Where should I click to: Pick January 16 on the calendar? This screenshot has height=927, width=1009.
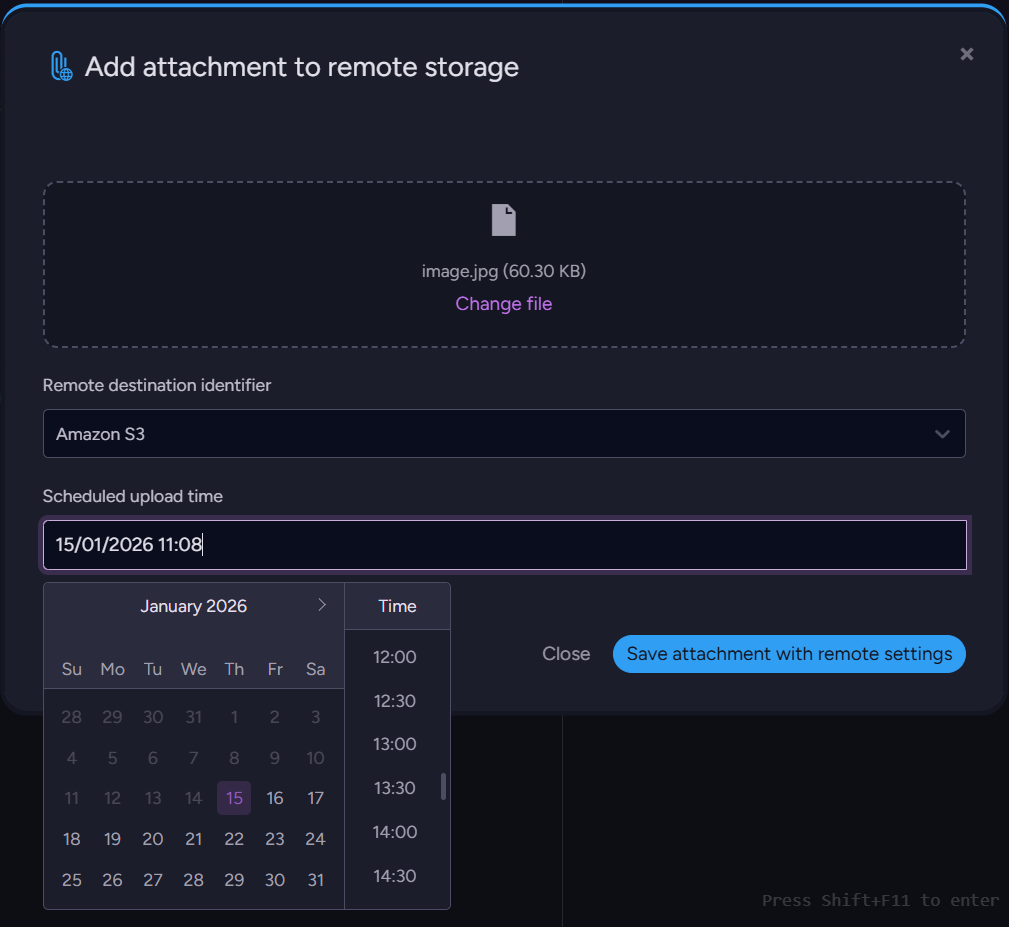275,798
